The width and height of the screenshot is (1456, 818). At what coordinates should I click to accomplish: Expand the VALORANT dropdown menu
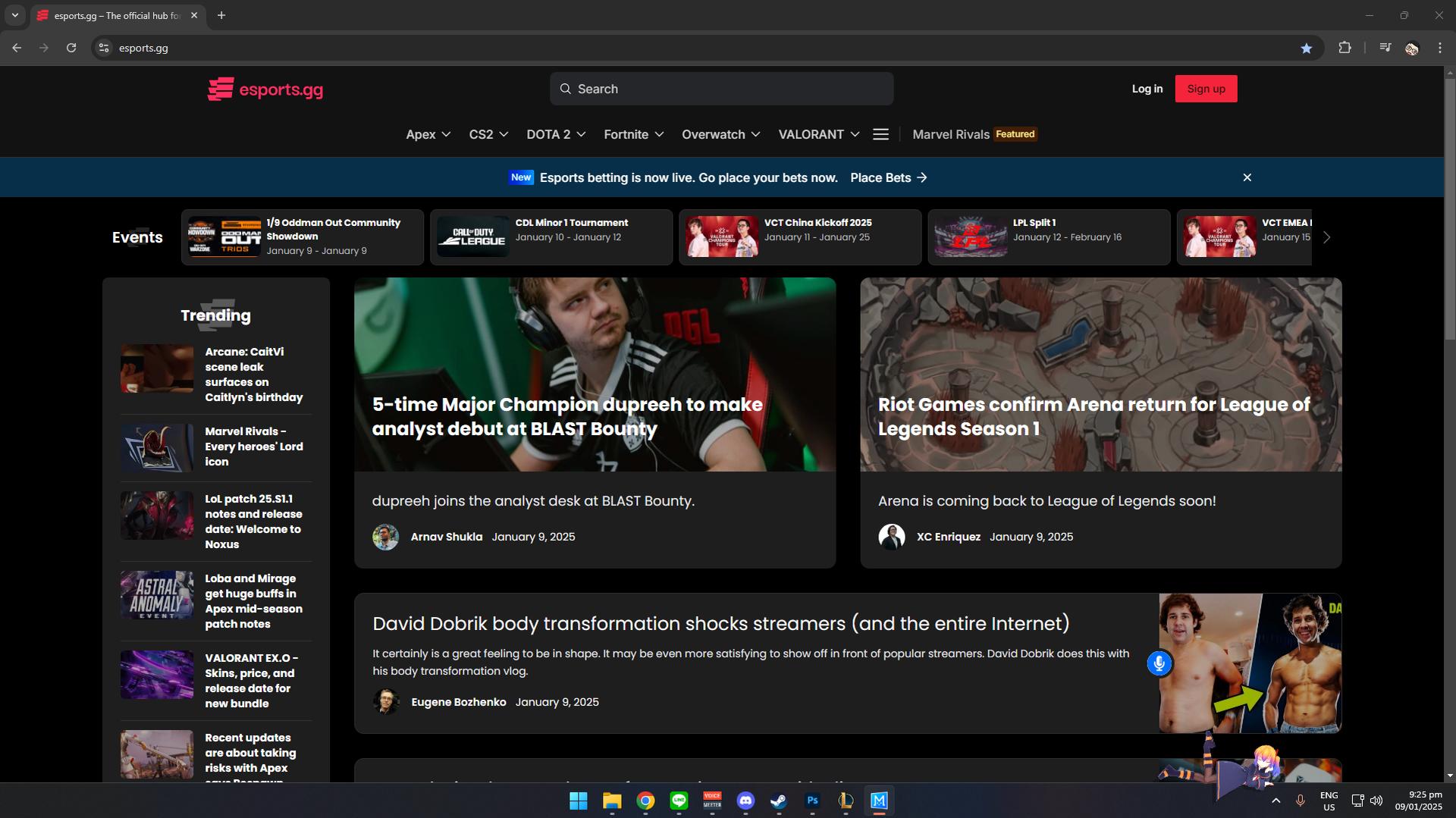(x=818, y=134)
